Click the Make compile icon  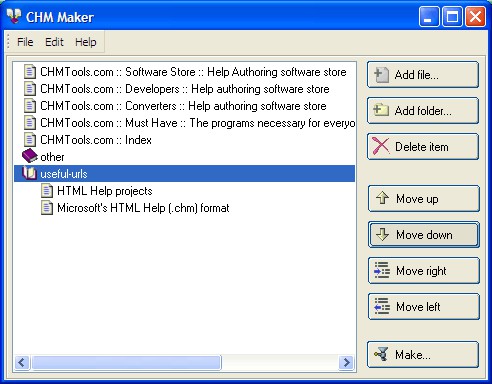tap(381, 354)
